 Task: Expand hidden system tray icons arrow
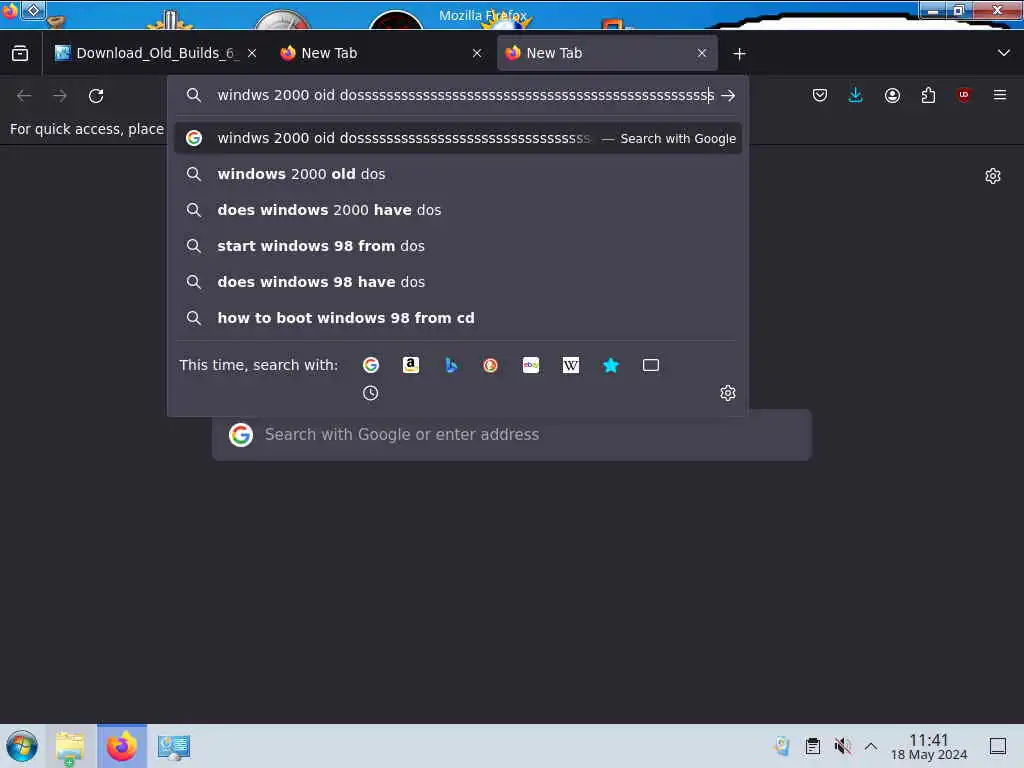[871, 746]
